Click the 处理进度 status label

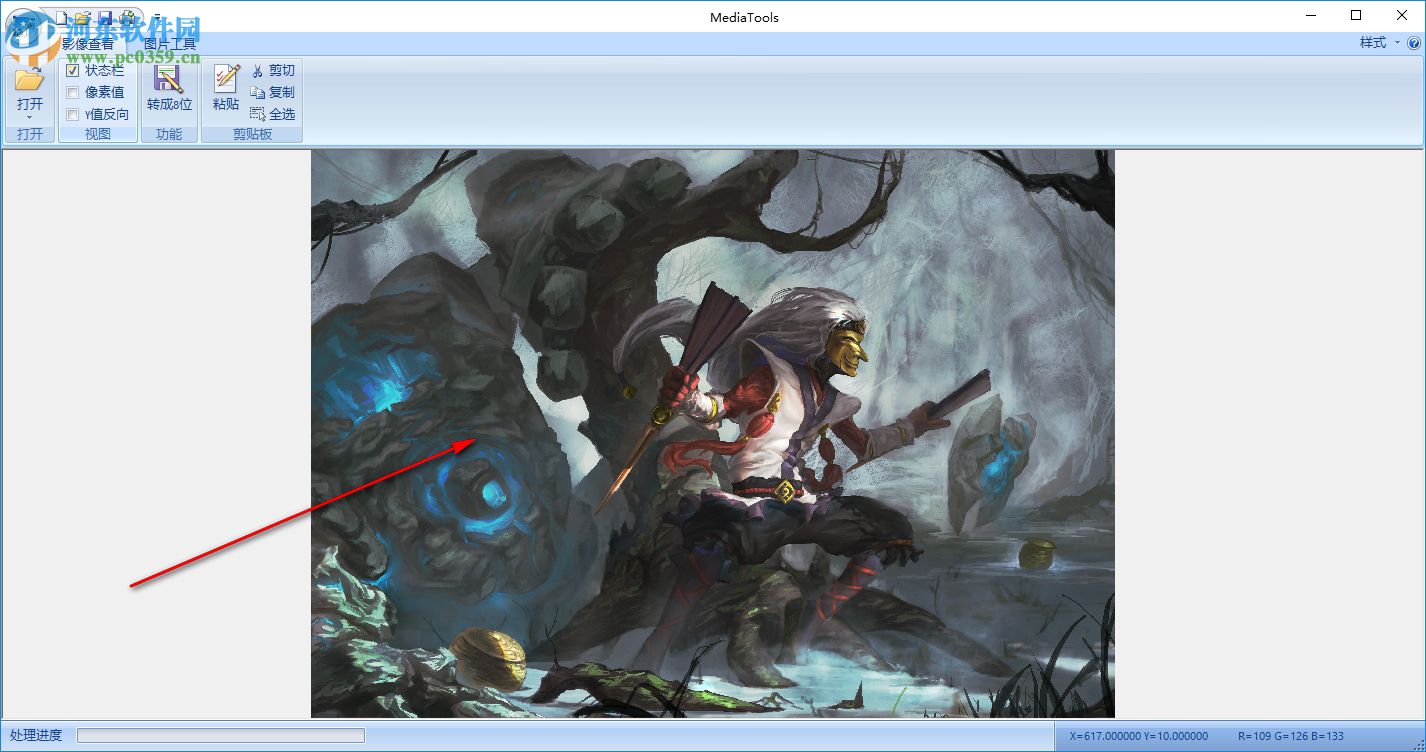click(x=36, y=736)
